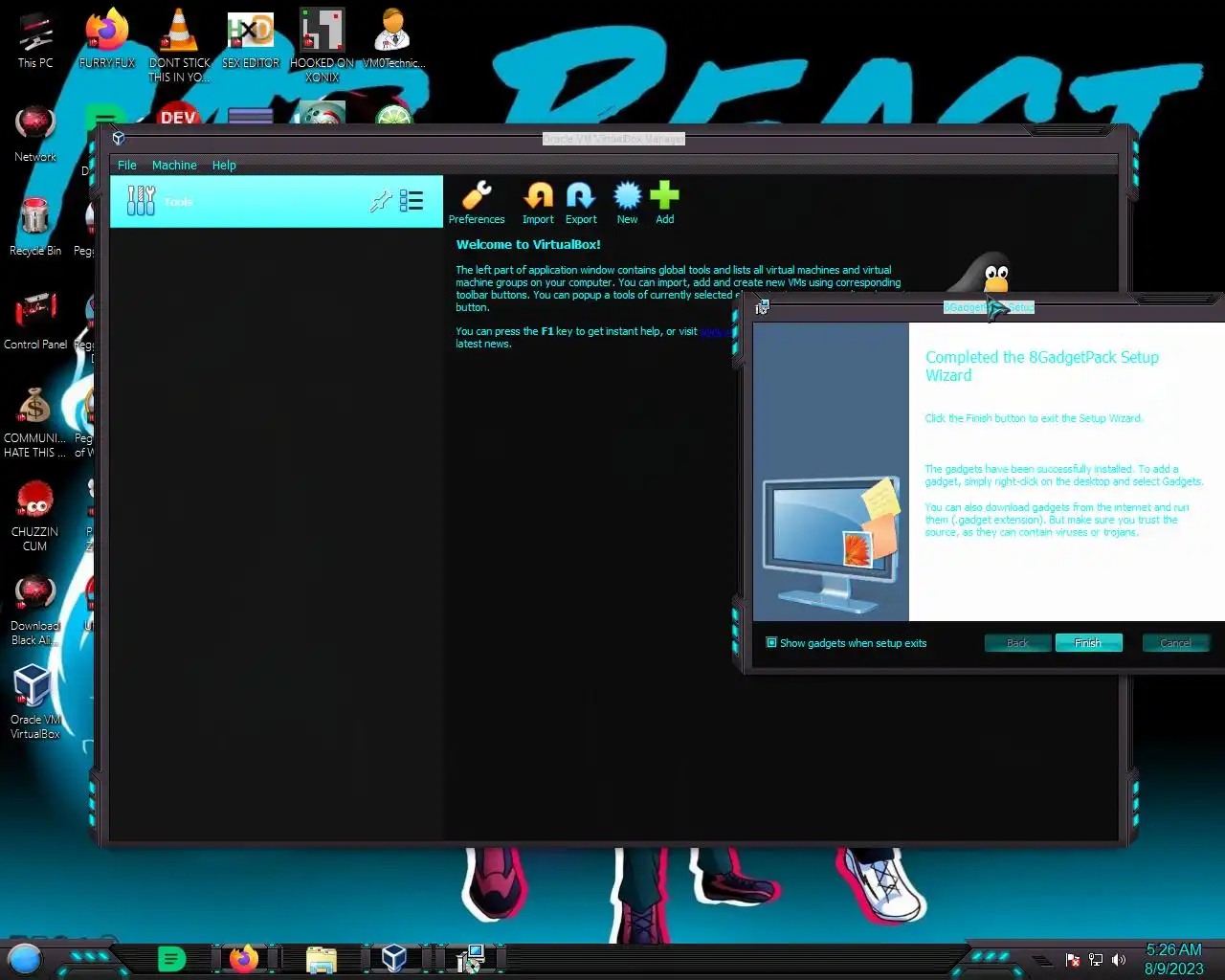Screen dimensions: 1225x980
Task: Open Firefox from the taskbar
Action: click(x=244, y=958)
